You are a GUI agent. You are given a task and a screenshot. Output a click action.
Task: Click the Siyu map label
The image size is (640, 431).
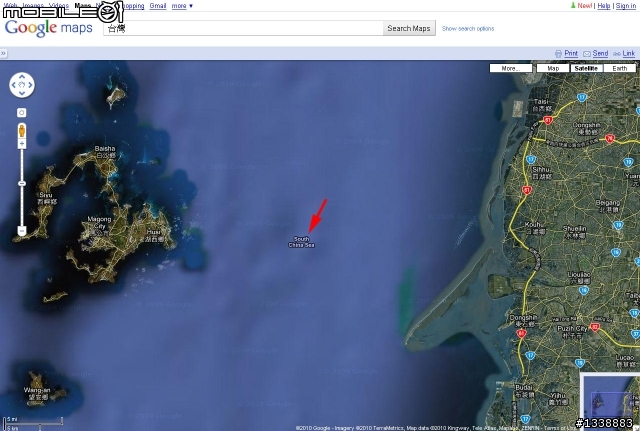point(47,198)
